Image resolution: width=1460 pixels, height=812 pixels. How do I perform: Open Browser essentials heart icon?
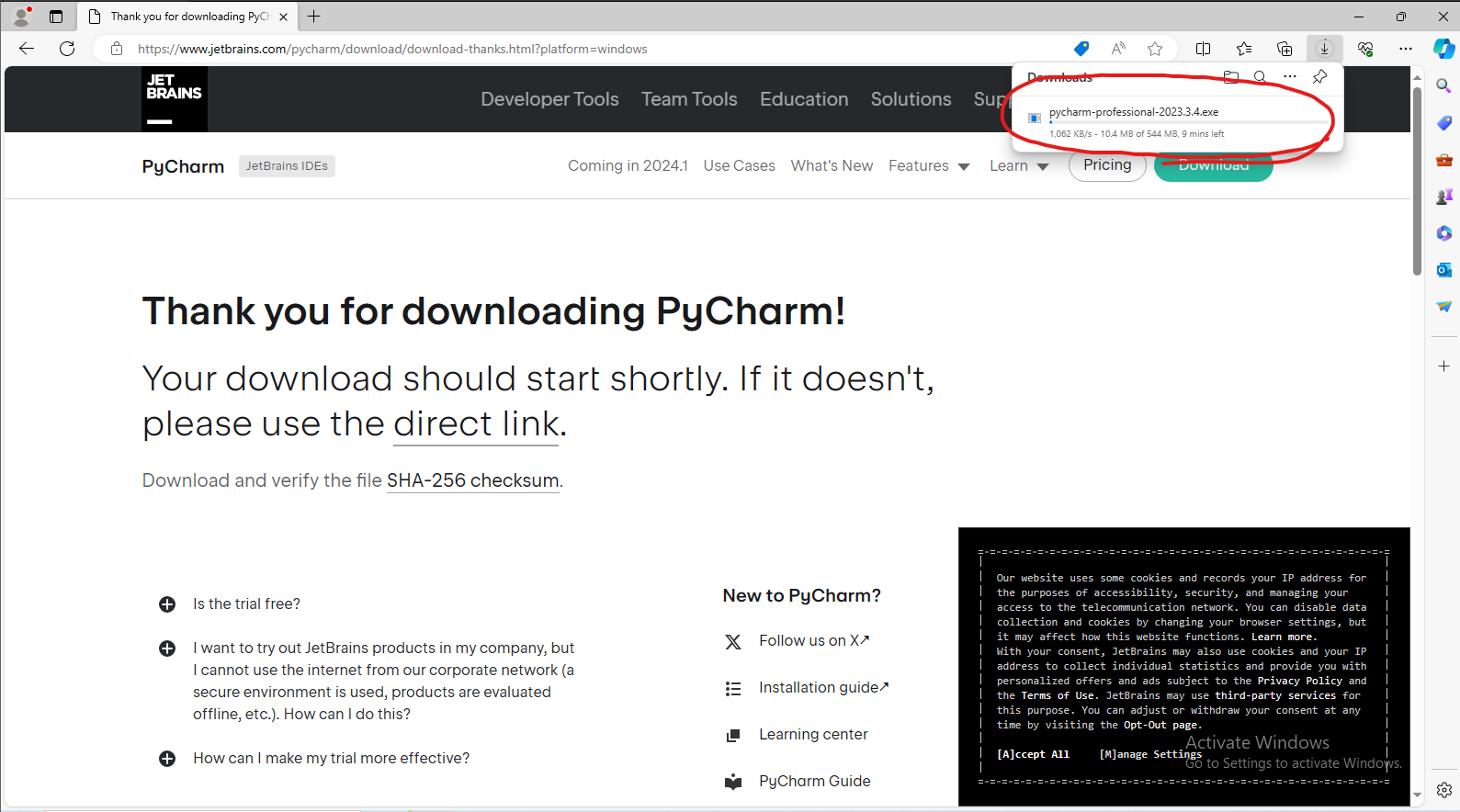1365,49
